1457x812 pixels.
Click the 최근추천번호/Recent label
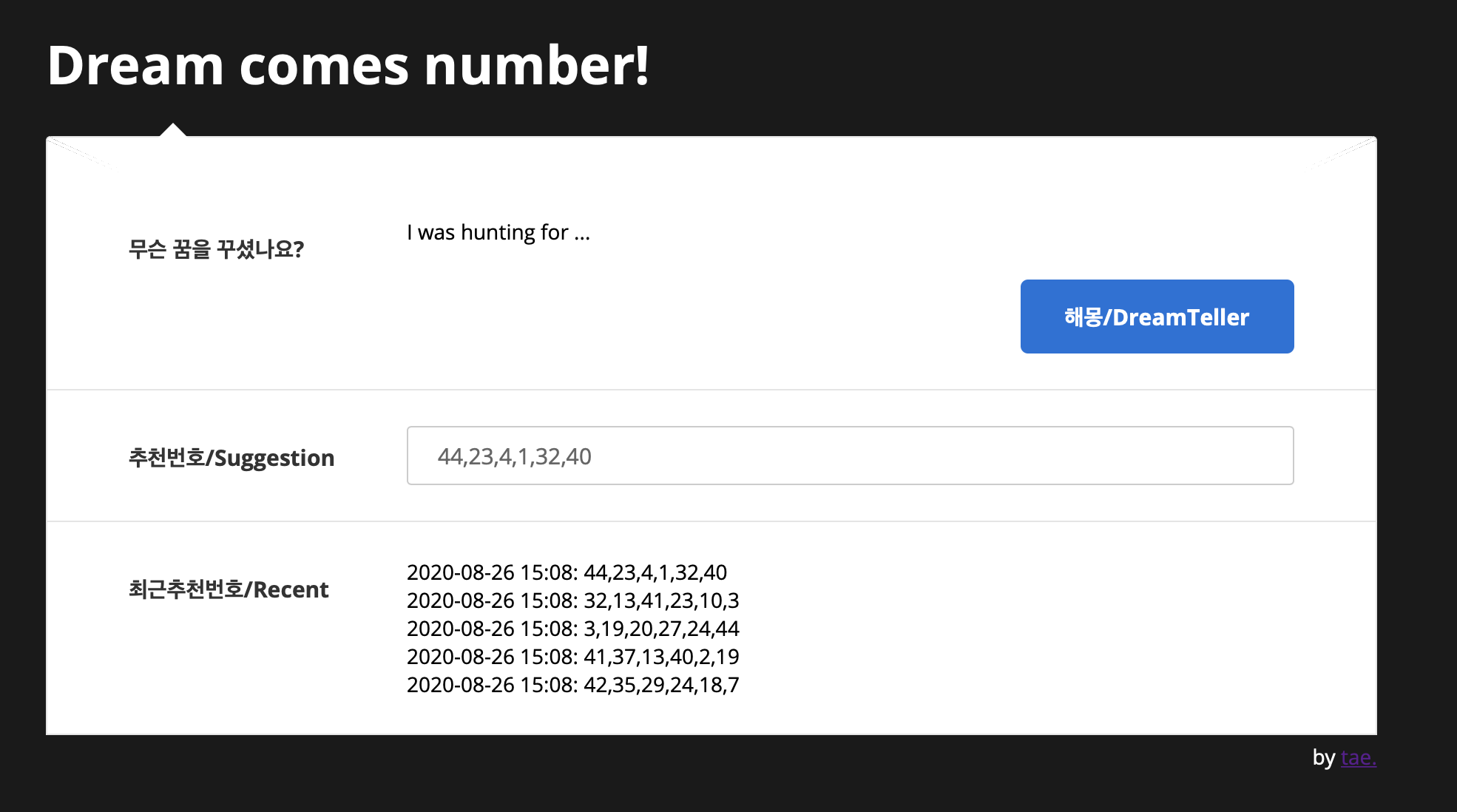click(x=228, y=589)
